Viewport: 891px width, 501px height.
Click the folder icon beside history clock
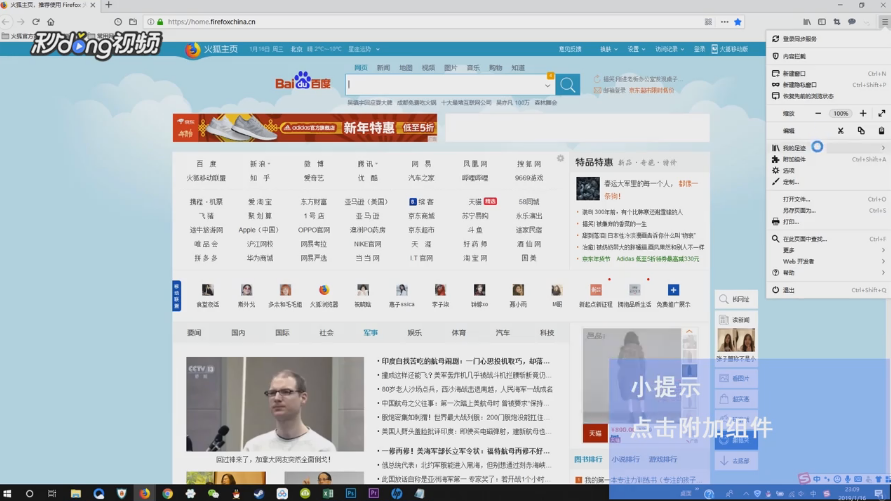(133, 22)
